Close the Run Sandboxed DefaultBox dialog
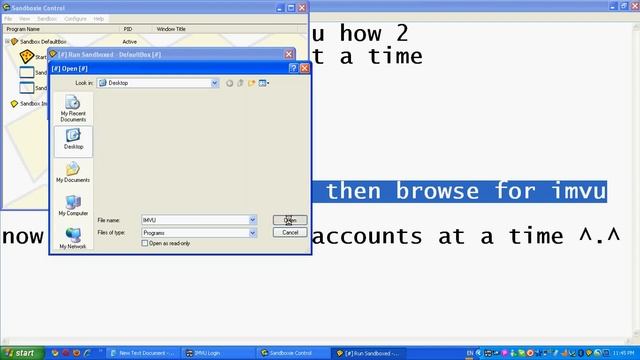This screenshot has height=360, width=640. click(x=289, y=54)
